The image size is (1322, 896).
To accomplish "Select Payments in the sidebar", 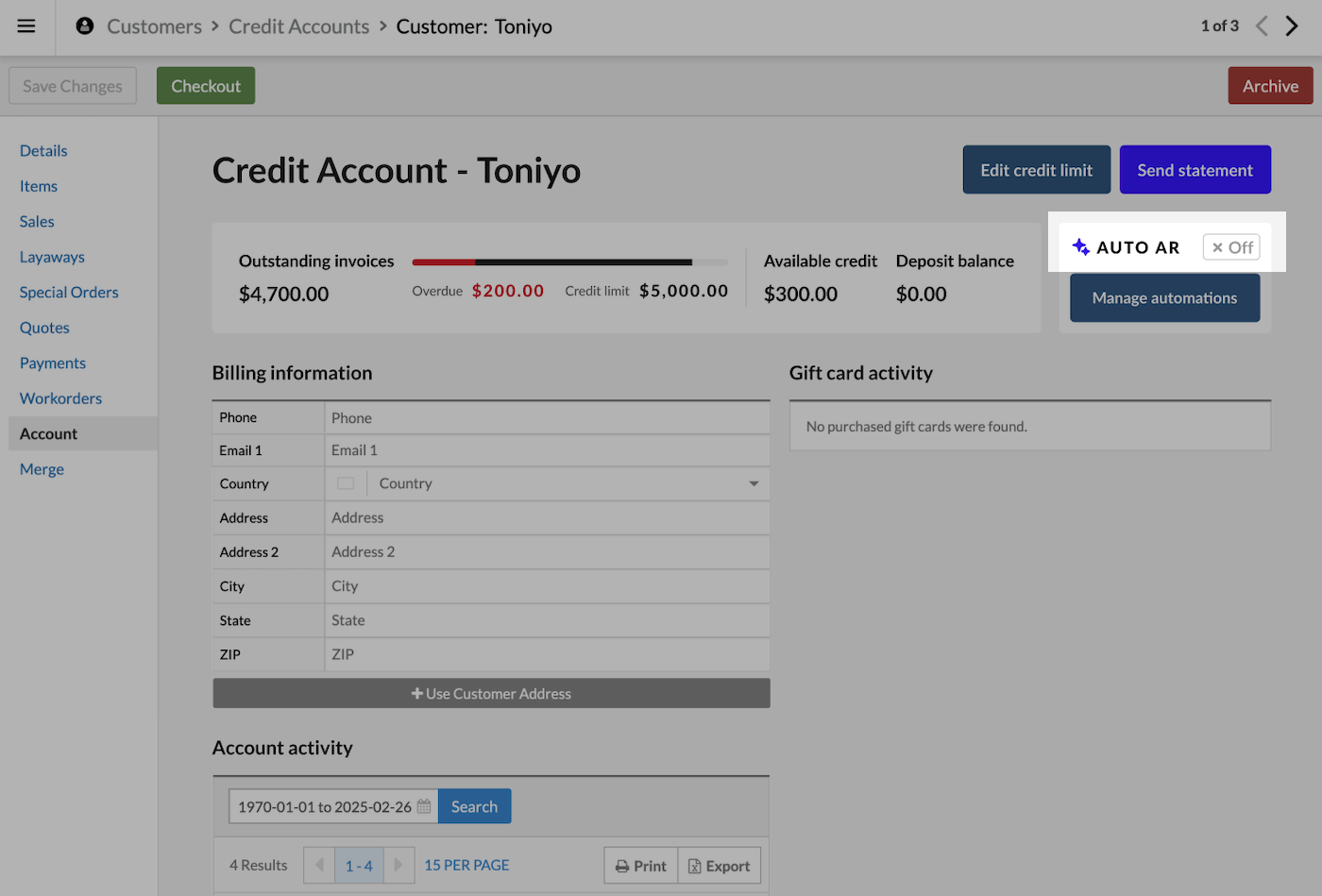I will click(53, 363).
